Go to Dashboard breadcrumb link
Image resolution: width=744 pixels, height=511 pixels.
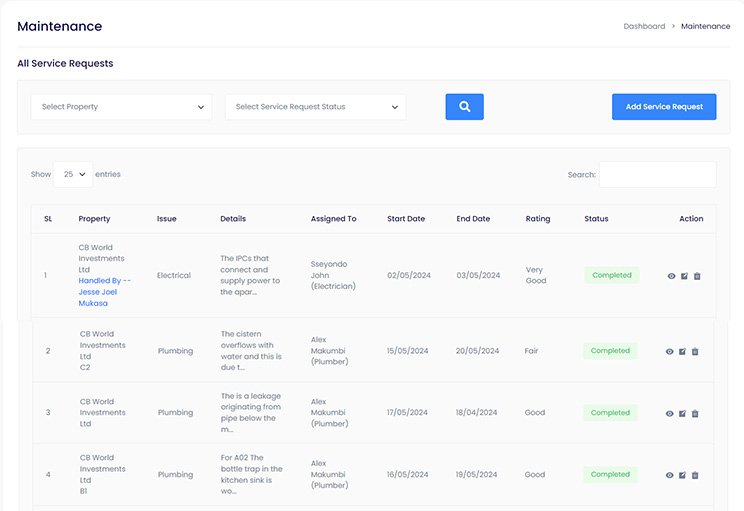[644, 26]
